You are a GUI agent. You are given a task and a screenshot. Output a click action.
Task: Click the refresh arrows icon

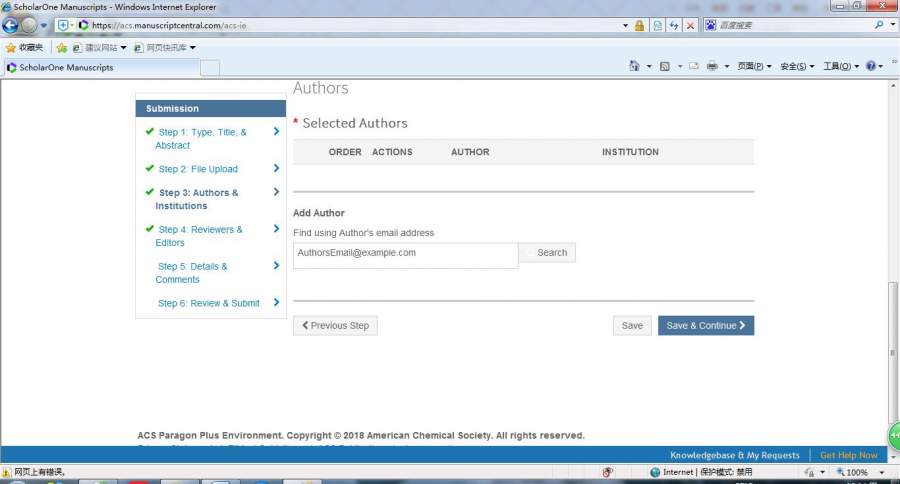(x=674, y=25)
